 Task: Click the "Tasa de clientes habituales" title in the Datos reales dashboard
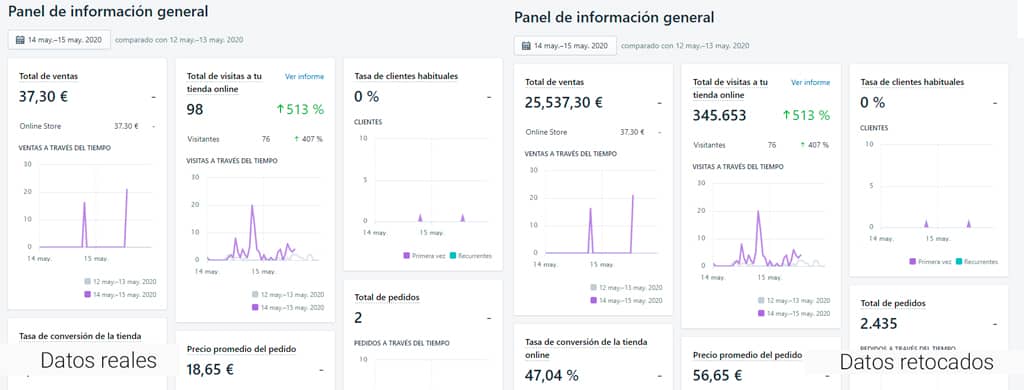pos(406,76)
